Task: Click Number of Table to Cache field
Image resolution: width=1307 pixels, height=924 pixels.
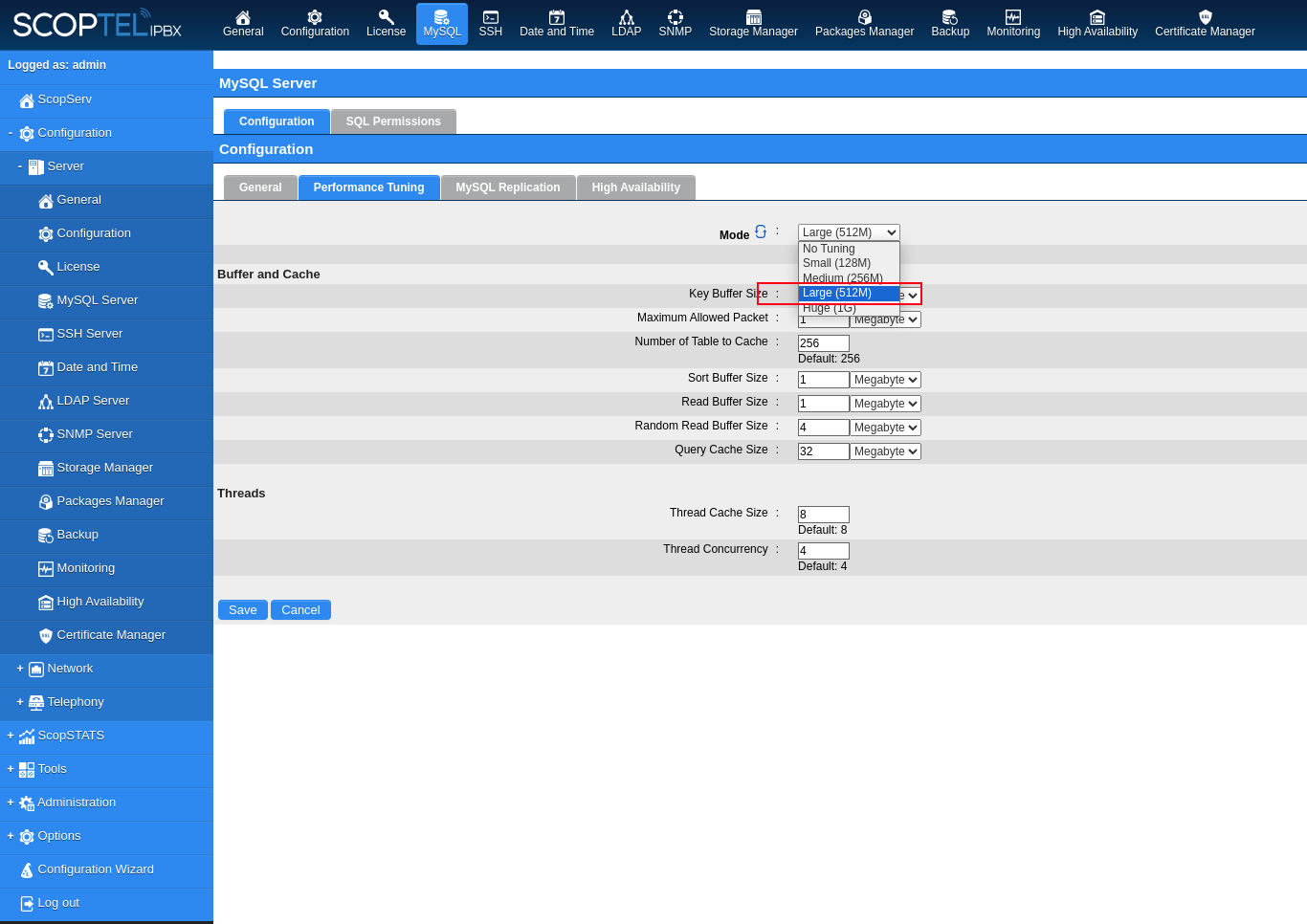Action: (x=824, y=343)
